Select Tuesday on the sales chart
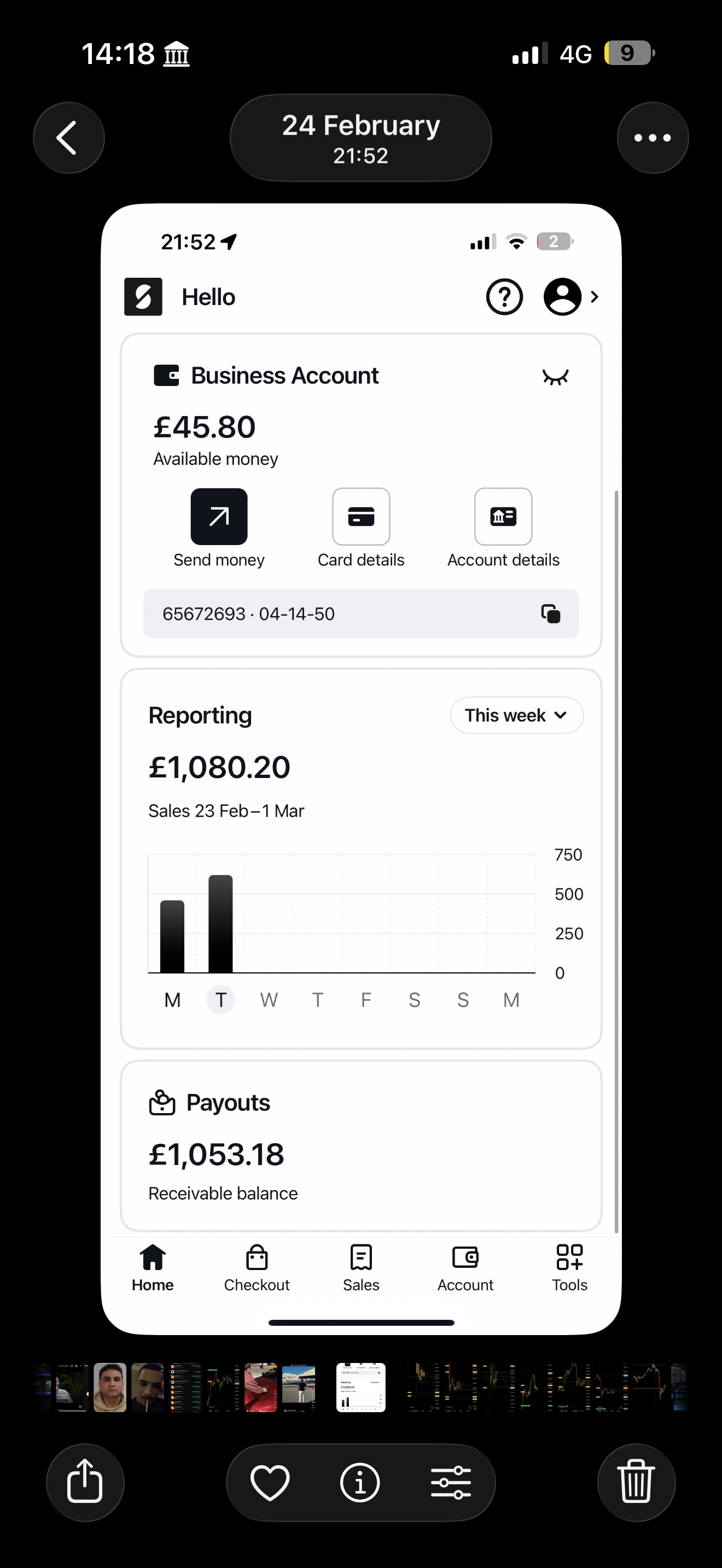 tap(220, 999)
